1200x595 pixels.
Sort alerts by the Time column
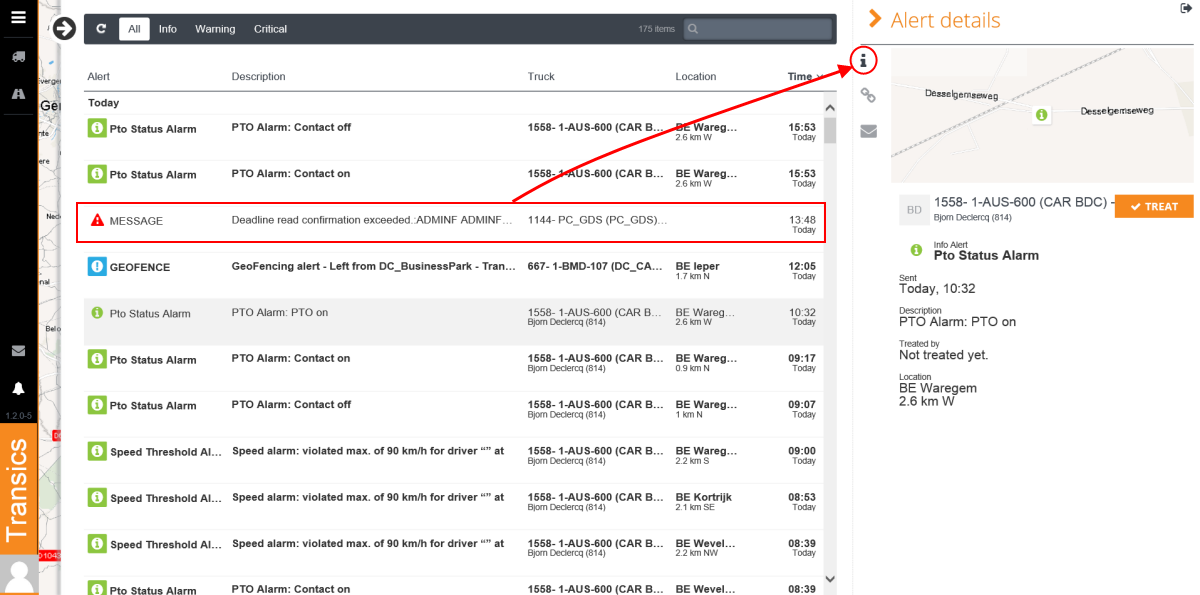802,77
